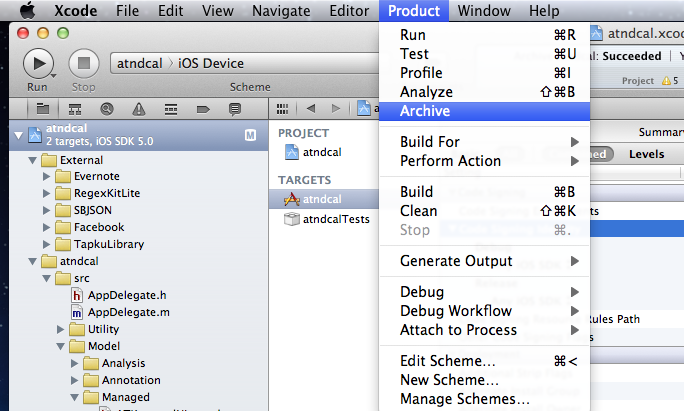
Task: Choose Analyze in the Product menu
Action: pyautogui.click(x=484, y=92)
